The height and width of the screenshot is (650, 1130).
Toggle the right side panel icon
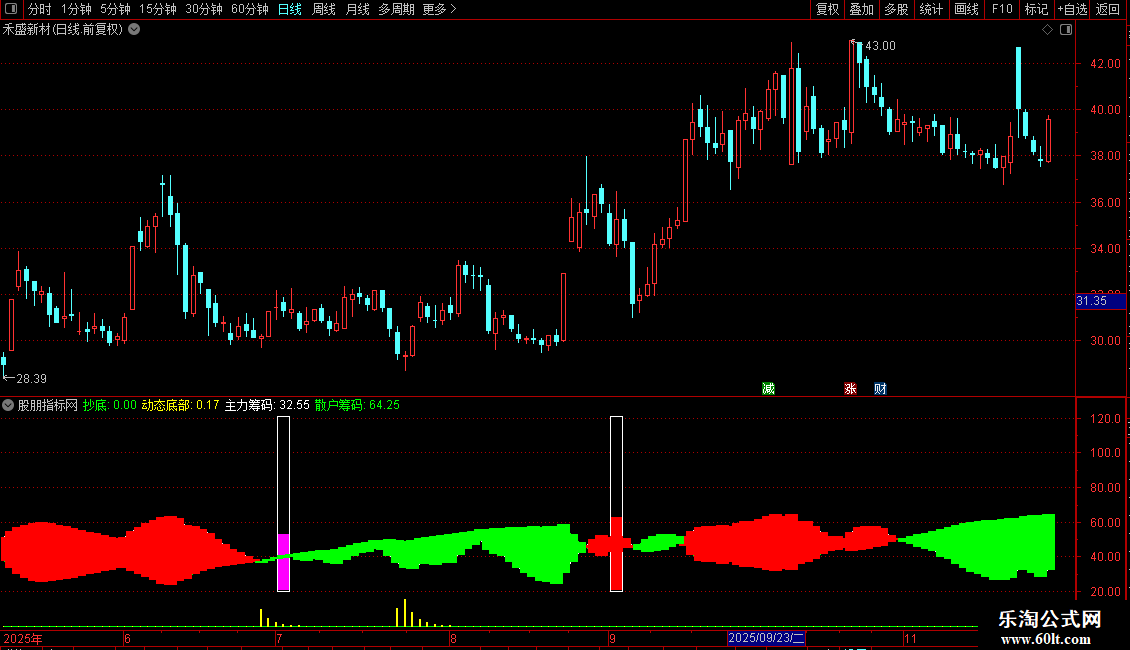pyautogui.click(x=1066, y=30)
